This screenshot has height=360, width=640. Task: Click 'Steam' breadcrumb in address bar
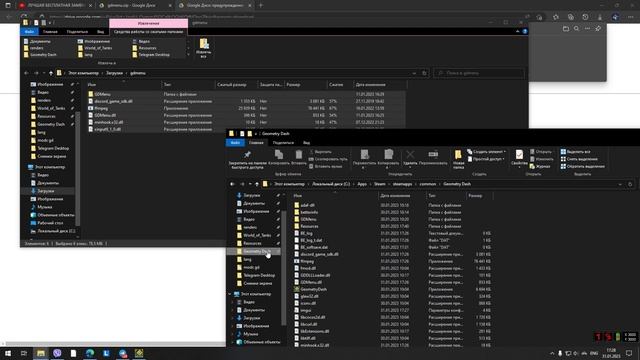380,184
